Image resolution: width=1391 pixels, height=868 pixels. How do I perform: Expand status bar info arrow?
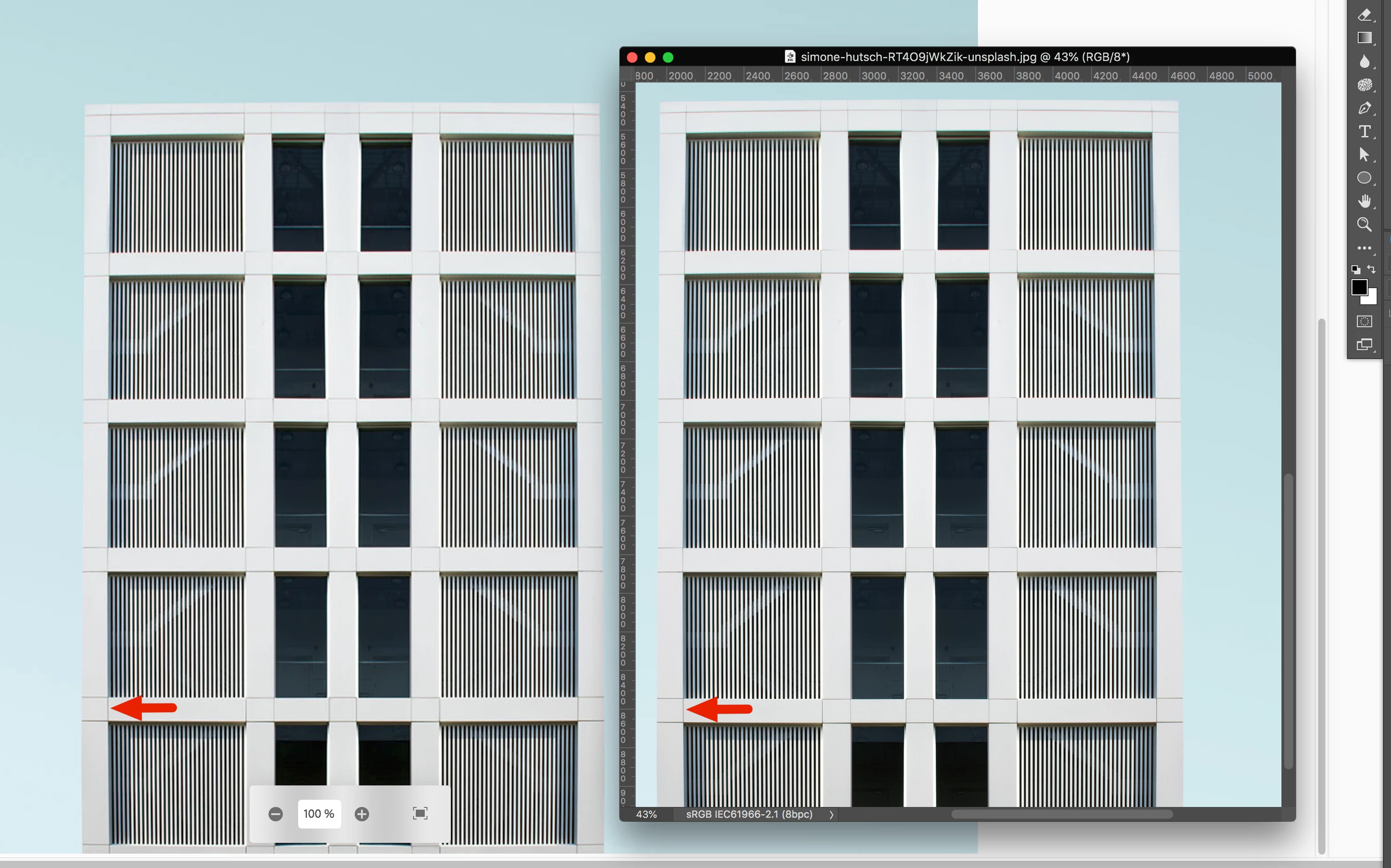831,815
